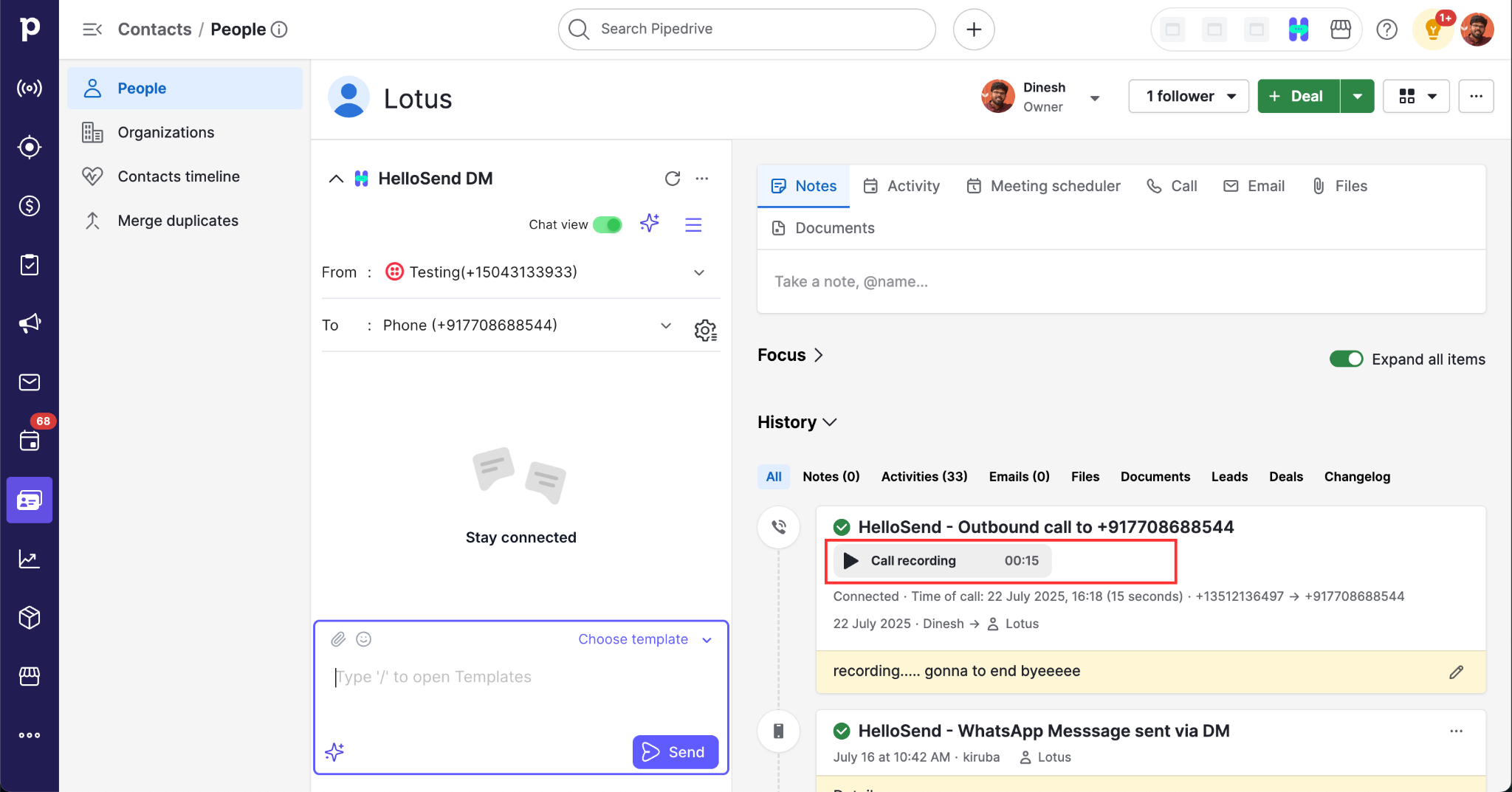This screenshot has width=1512, height=792.
Task: Open the help question mark icon
Action: (x=1387, y=30)
